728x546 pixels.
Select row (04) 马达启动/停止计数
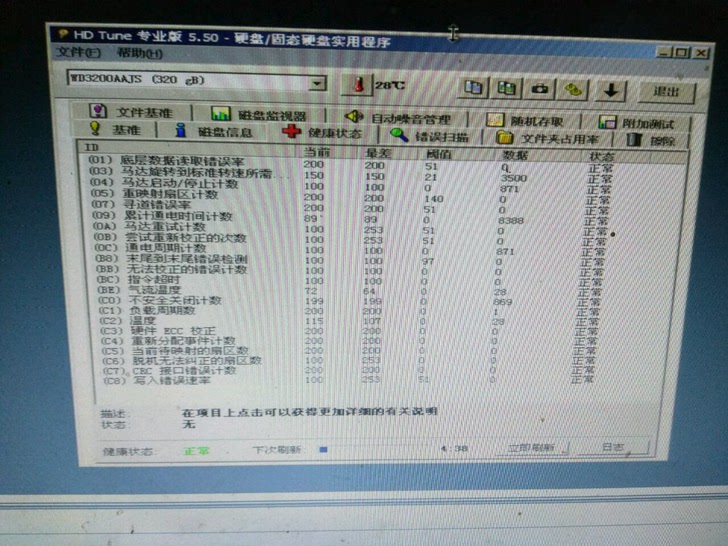(383, 186)
